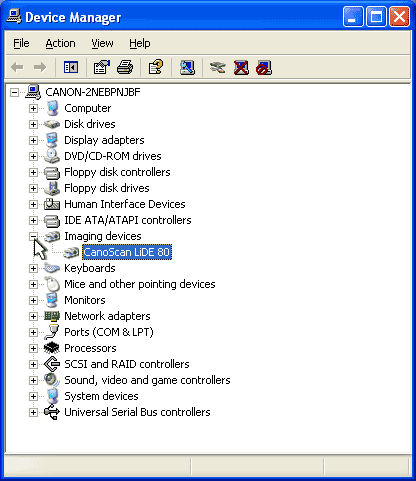Open the File menu

tap(21, 43)
